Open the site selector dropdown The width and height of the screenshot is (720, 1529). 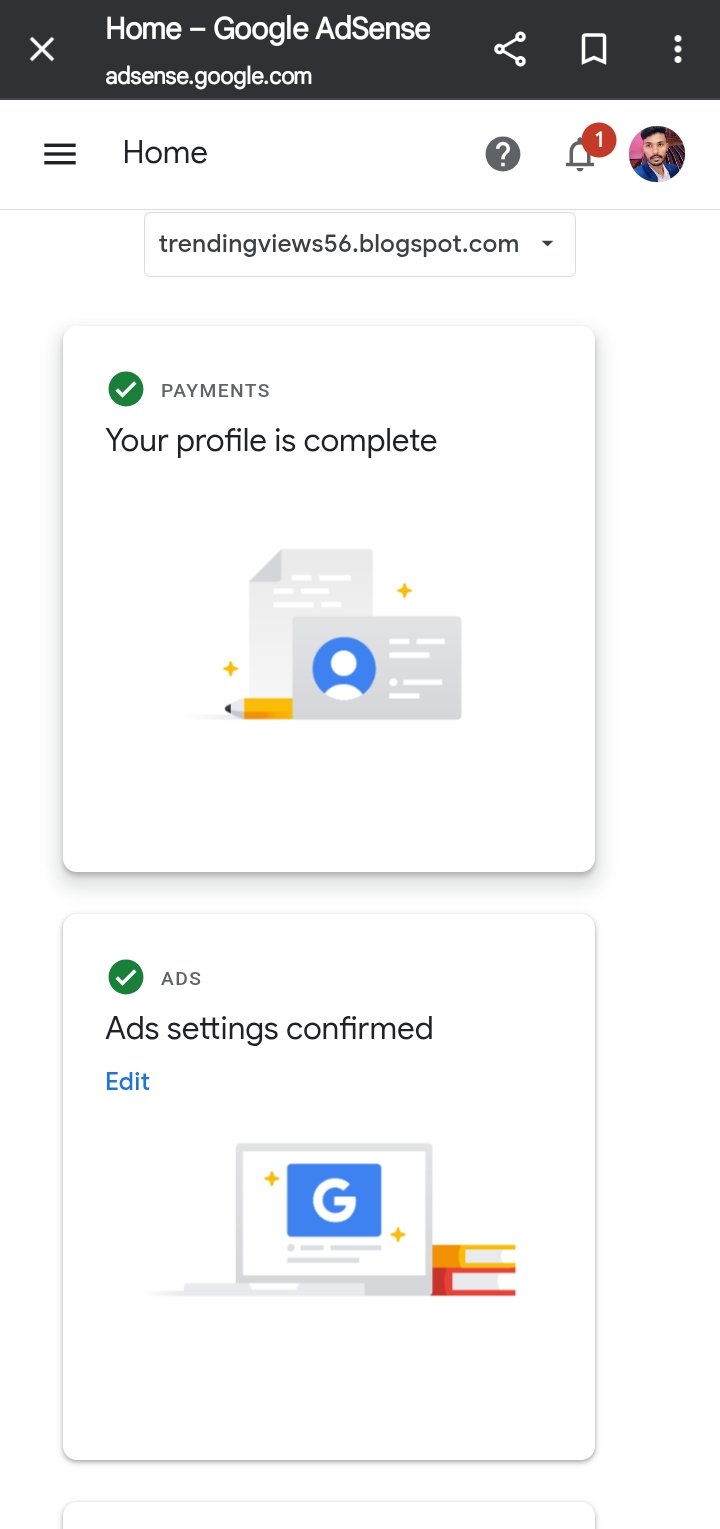coord(359,243)
